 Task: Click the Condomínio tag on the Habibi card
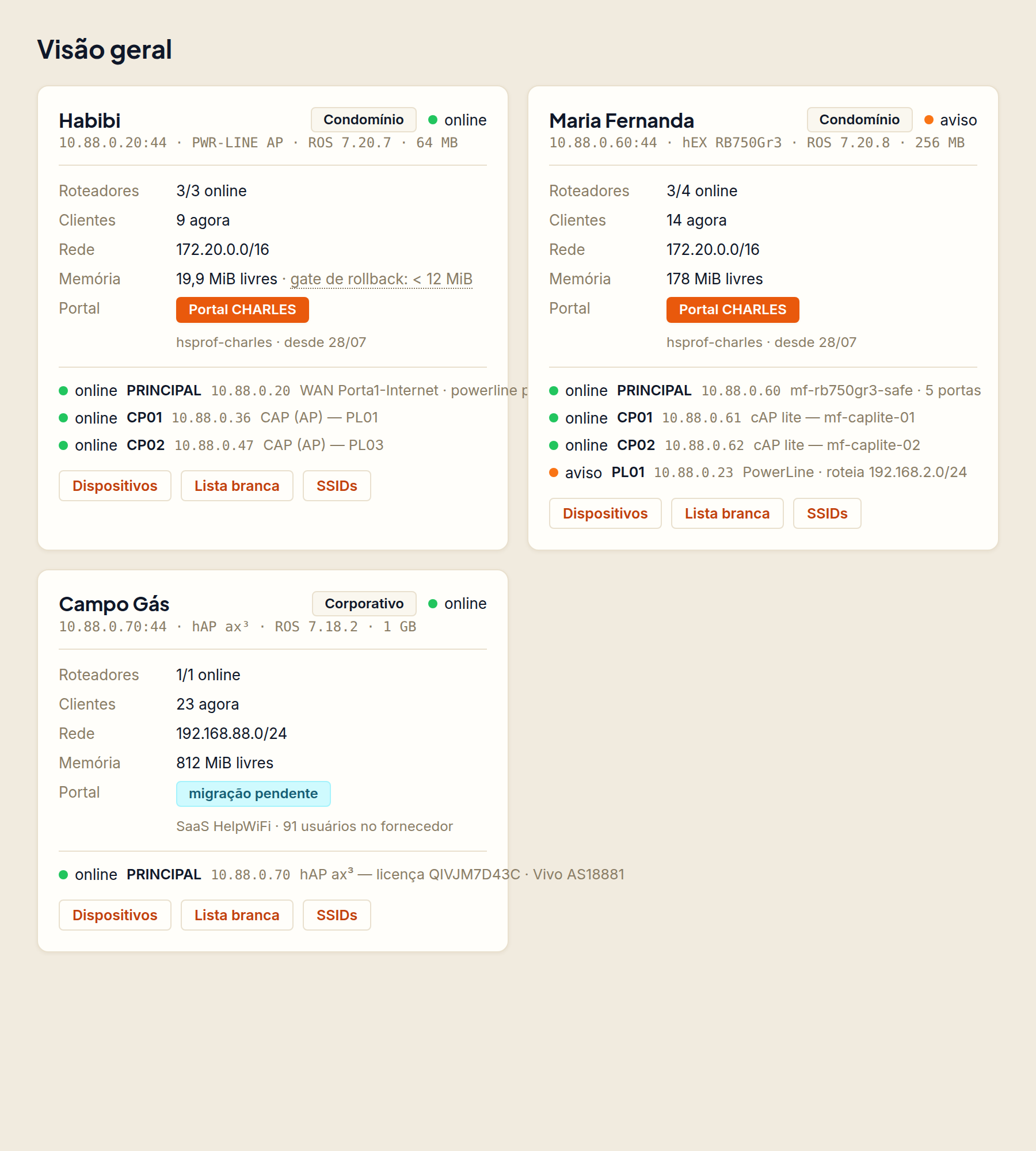pos(364,120)
